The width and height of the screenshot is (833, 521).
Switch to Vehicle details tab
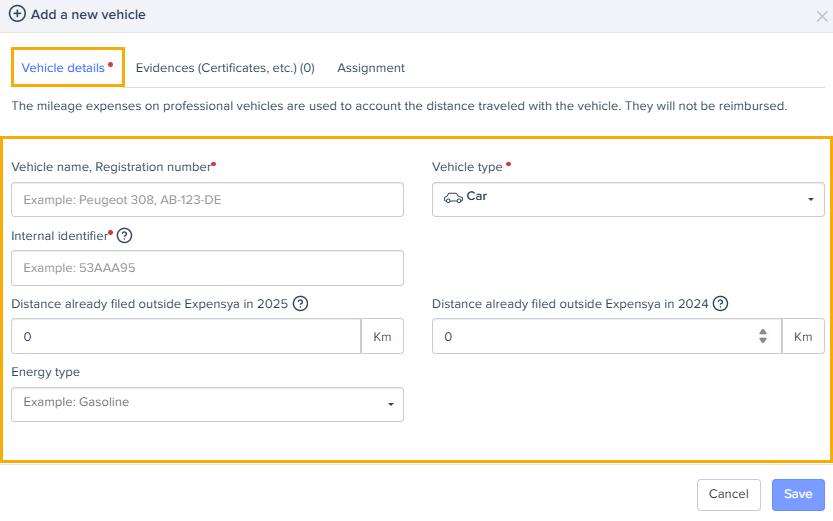click(x=63, y=68)
